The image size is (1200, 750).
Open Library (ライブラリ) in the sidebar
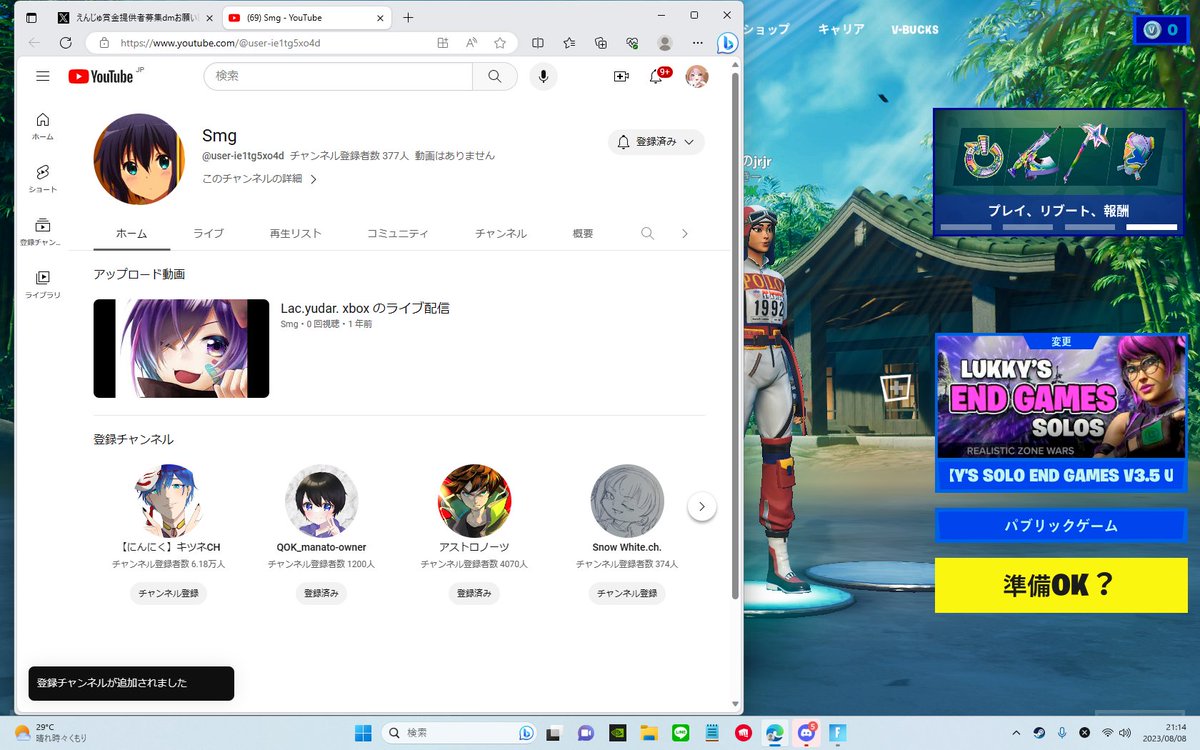click(42, 285)
